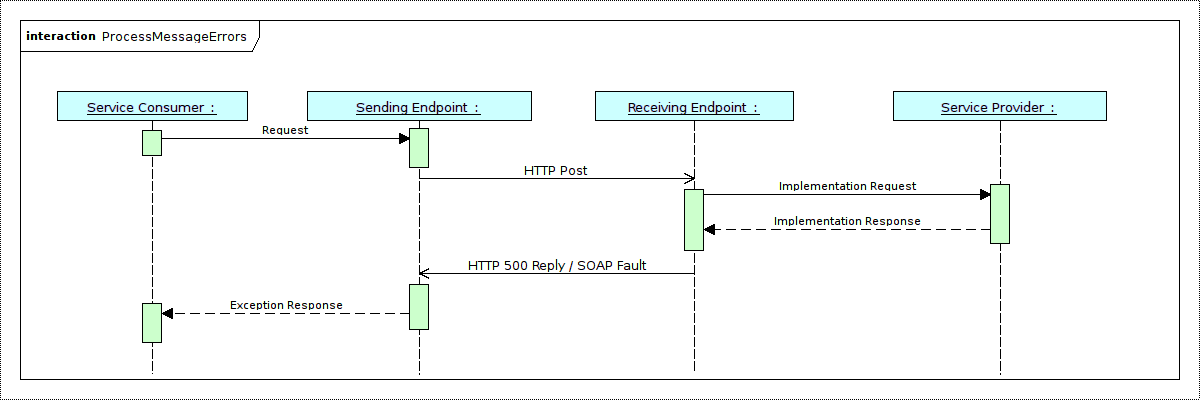This screenshot has width=1201, height=401.
Task: Click Sending Endpoint's upper activation bar
Action: click(419, 148)
